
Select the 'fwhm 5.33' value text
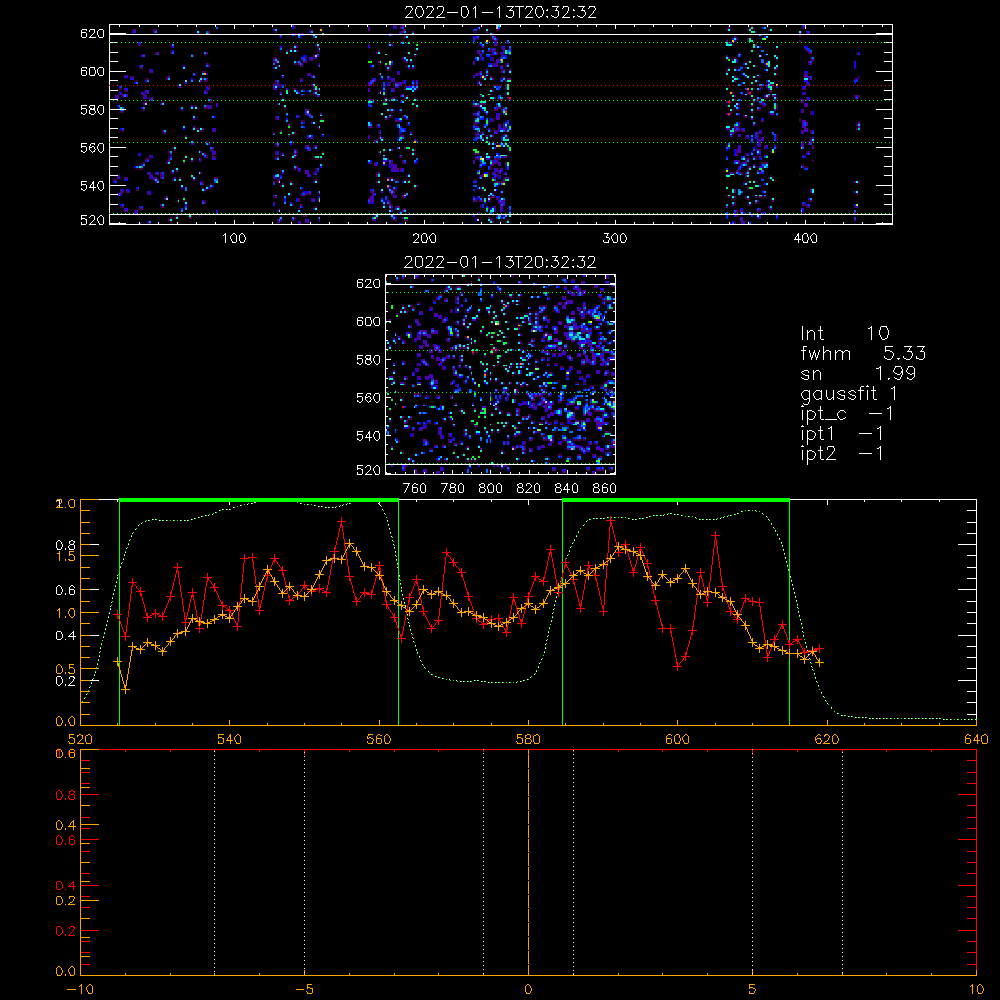[x=863, y=353]
